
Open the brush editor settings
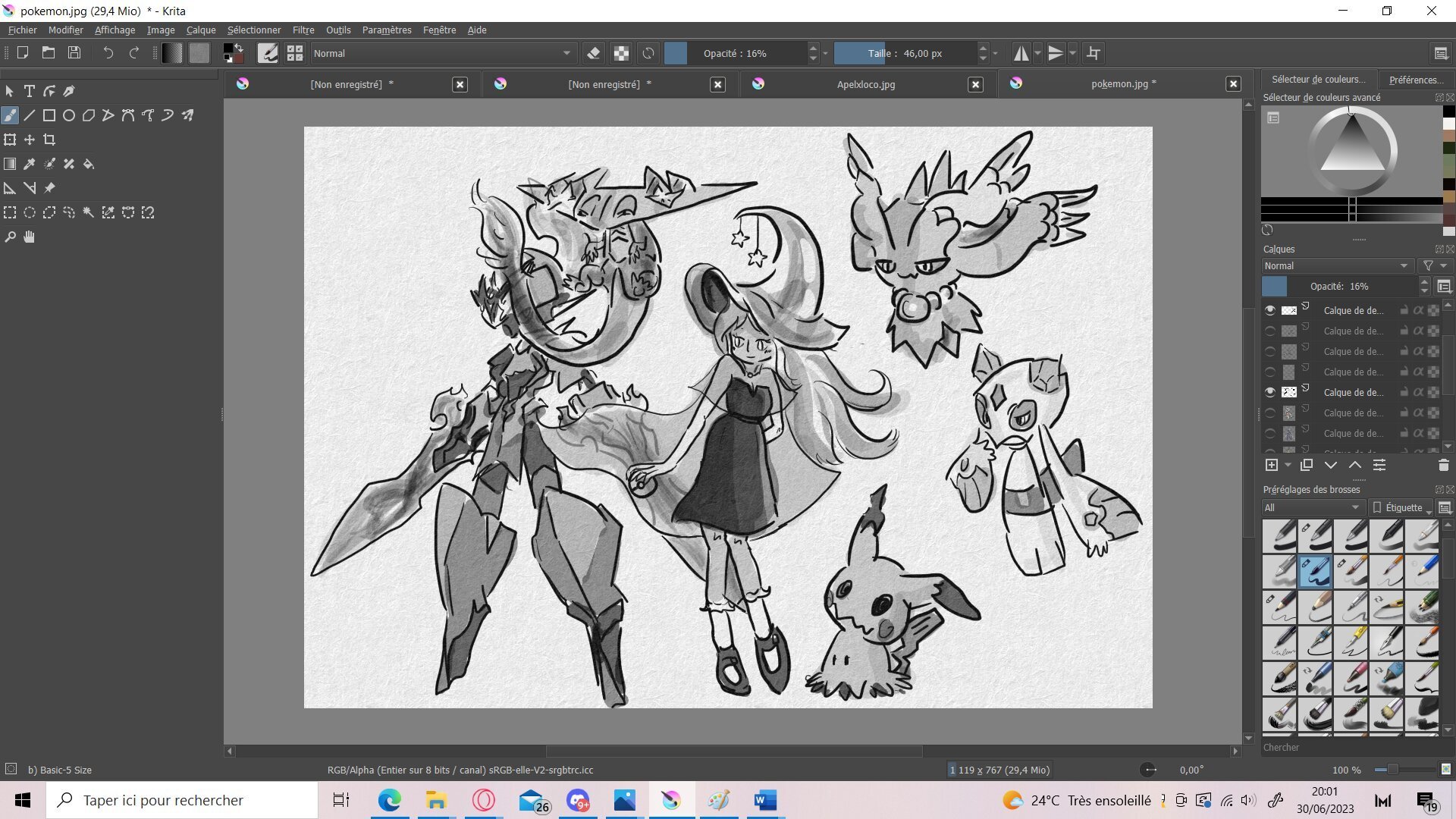tap(268, 53)
